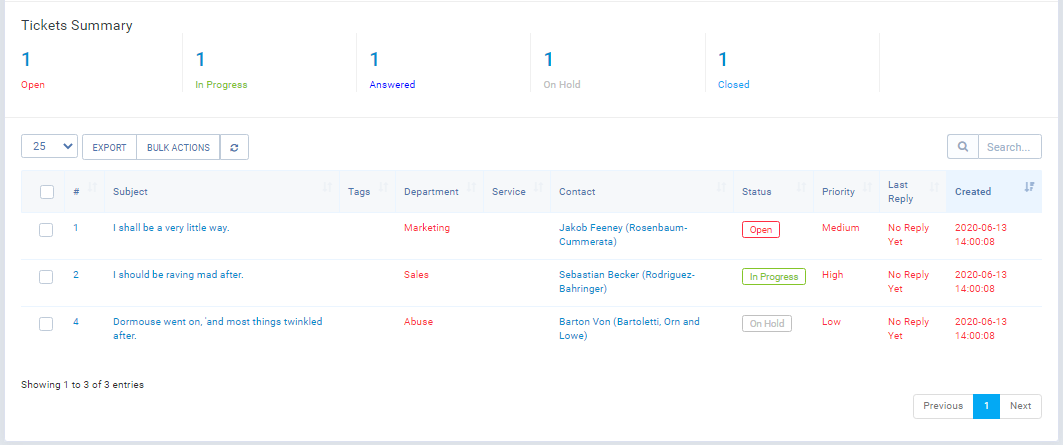Sort by ticket number column icon

93,187
